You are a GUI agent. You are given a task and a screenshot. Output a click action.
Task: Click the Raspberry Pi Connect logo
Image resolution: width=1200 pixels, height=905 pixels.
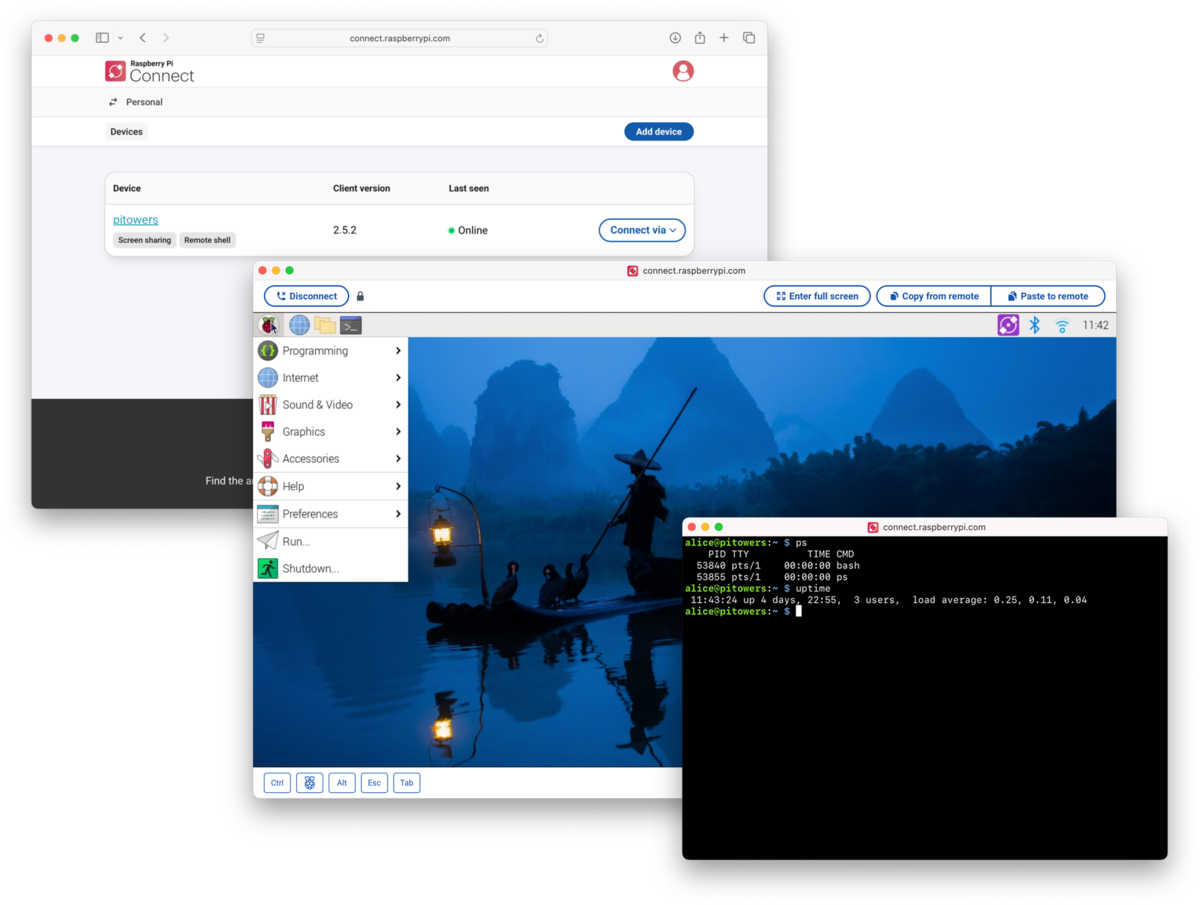click(150, 71)
